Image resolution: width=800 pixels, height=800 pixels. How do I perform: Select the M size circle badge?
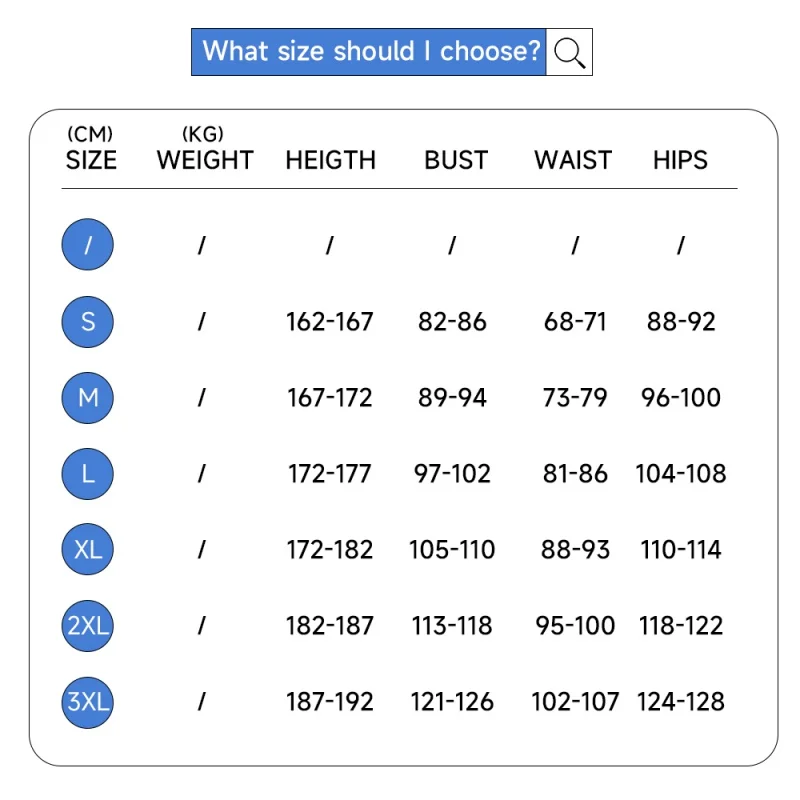88,398
